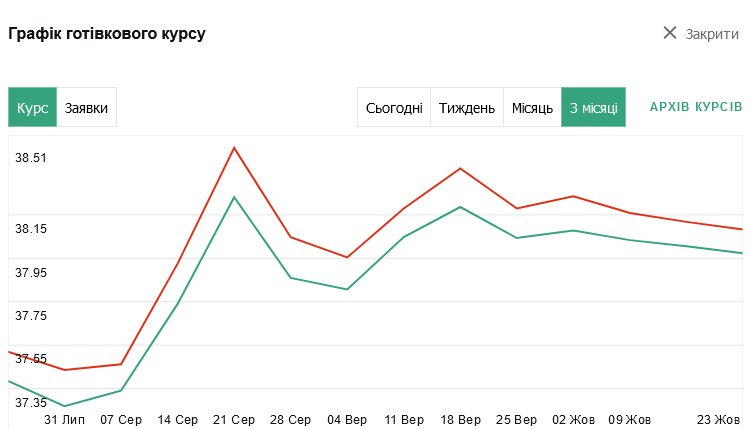
Task: Click green line point at 18 Вер
Action: [x=460, y=207]
